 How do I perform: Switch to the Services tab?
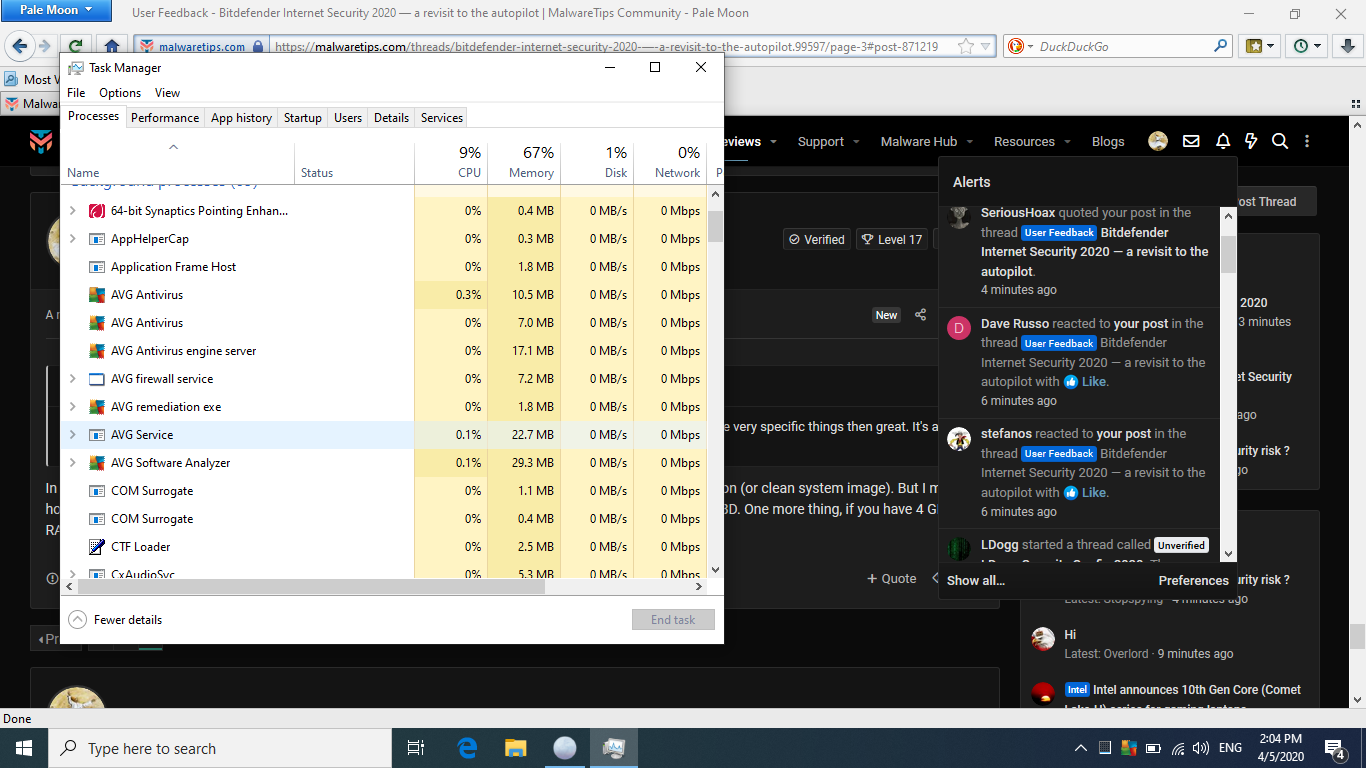[x=442, y=118]
